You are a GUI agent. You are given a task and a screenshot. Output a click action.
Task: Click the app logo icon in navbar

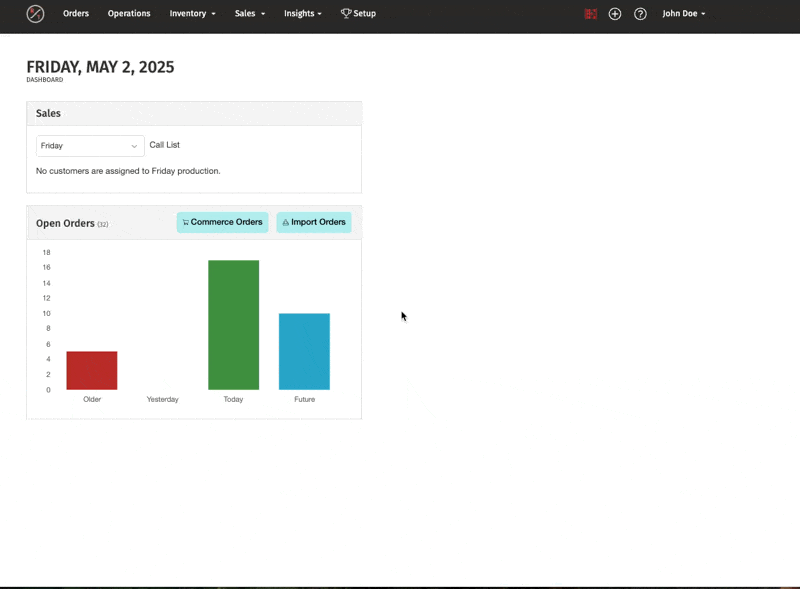click(x=35, y=14)
